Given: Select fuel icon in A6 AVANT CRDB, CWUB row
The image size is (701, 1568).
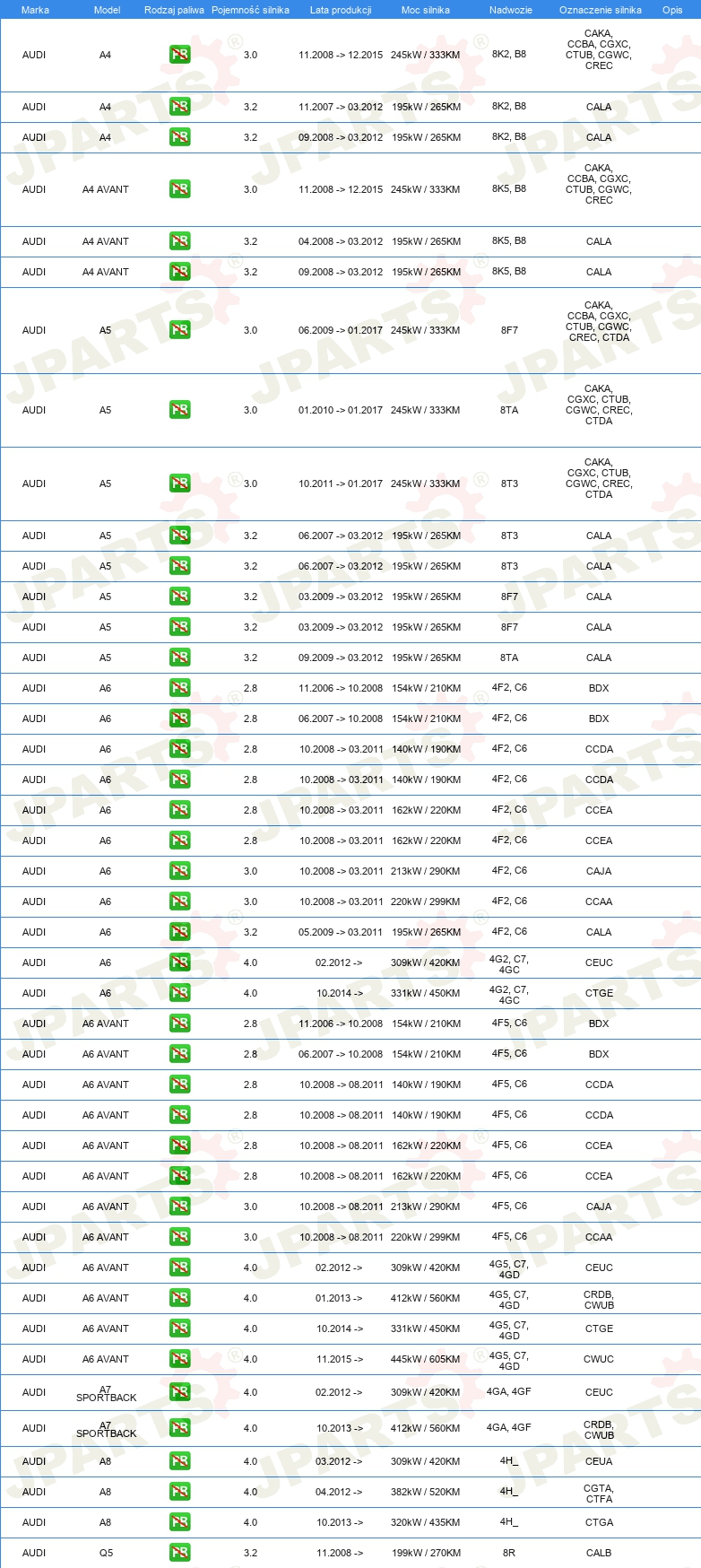Looking at the screenshot, I should pos(180,1298).
